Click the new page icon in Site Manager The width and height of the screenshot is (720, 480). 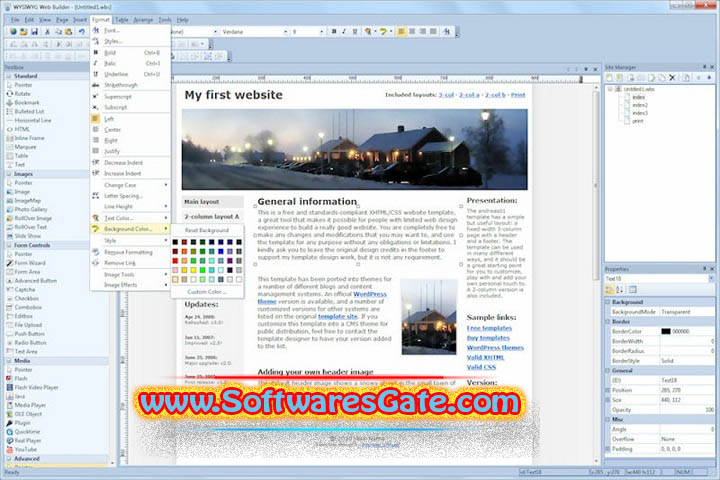tap(609, 78)
